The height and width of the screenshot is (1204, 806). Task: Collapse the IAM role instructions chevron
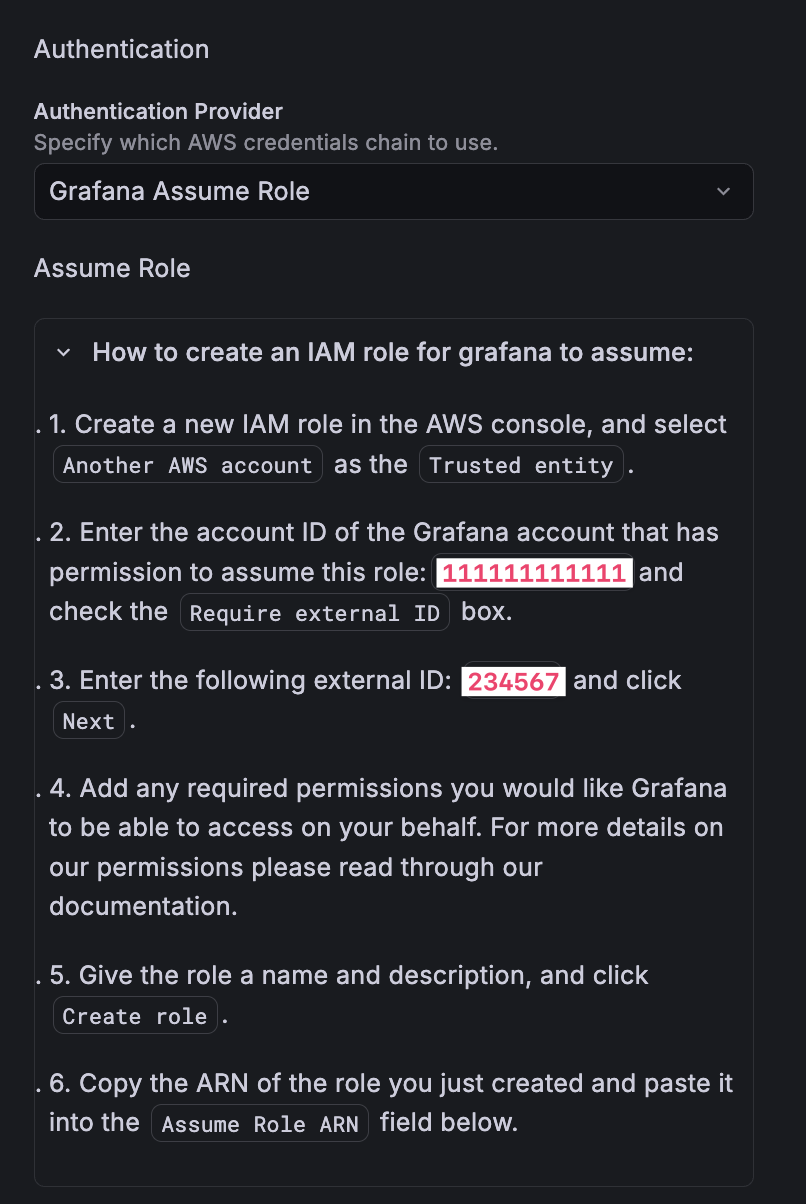coord(63,353)
